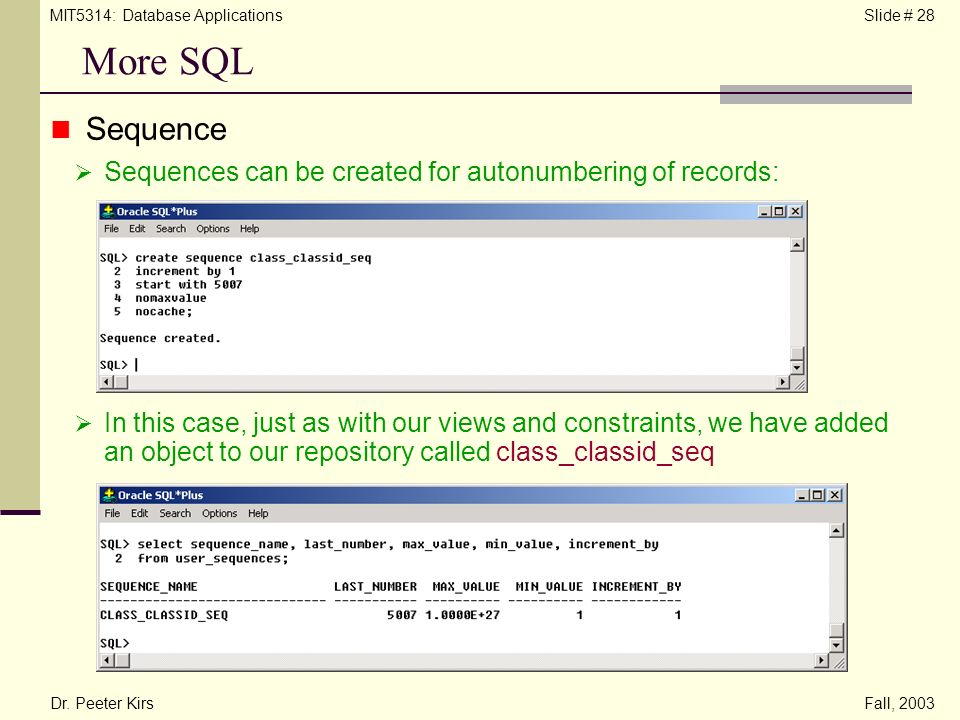Click upper SQL*Plus title bar app icon

pyautogui.click(x=108, y=211)
